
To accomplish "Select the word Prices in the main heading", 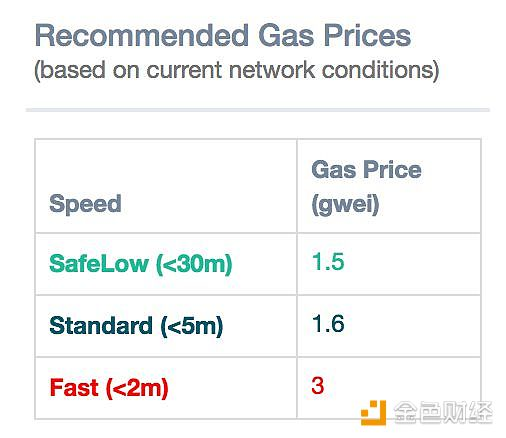I will (x=368, y=35).
